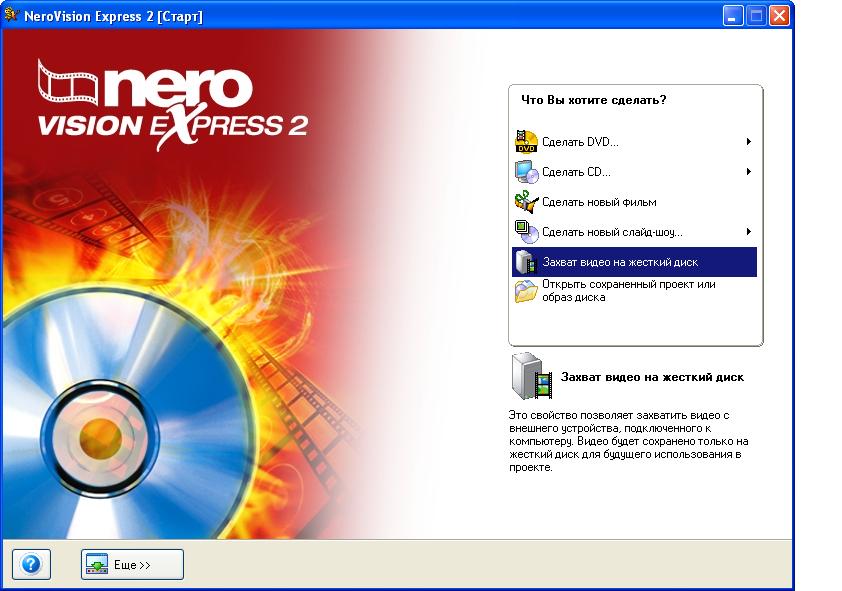Click the open folder icon for saved project
Image resolution: width=842 pixels, height=591 pixels.
coord(526,291)
